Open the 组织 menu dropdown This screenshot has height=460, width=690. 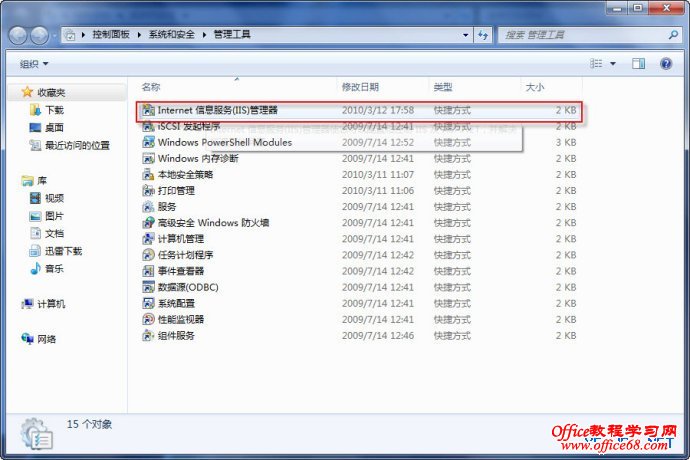click(34, 64)
